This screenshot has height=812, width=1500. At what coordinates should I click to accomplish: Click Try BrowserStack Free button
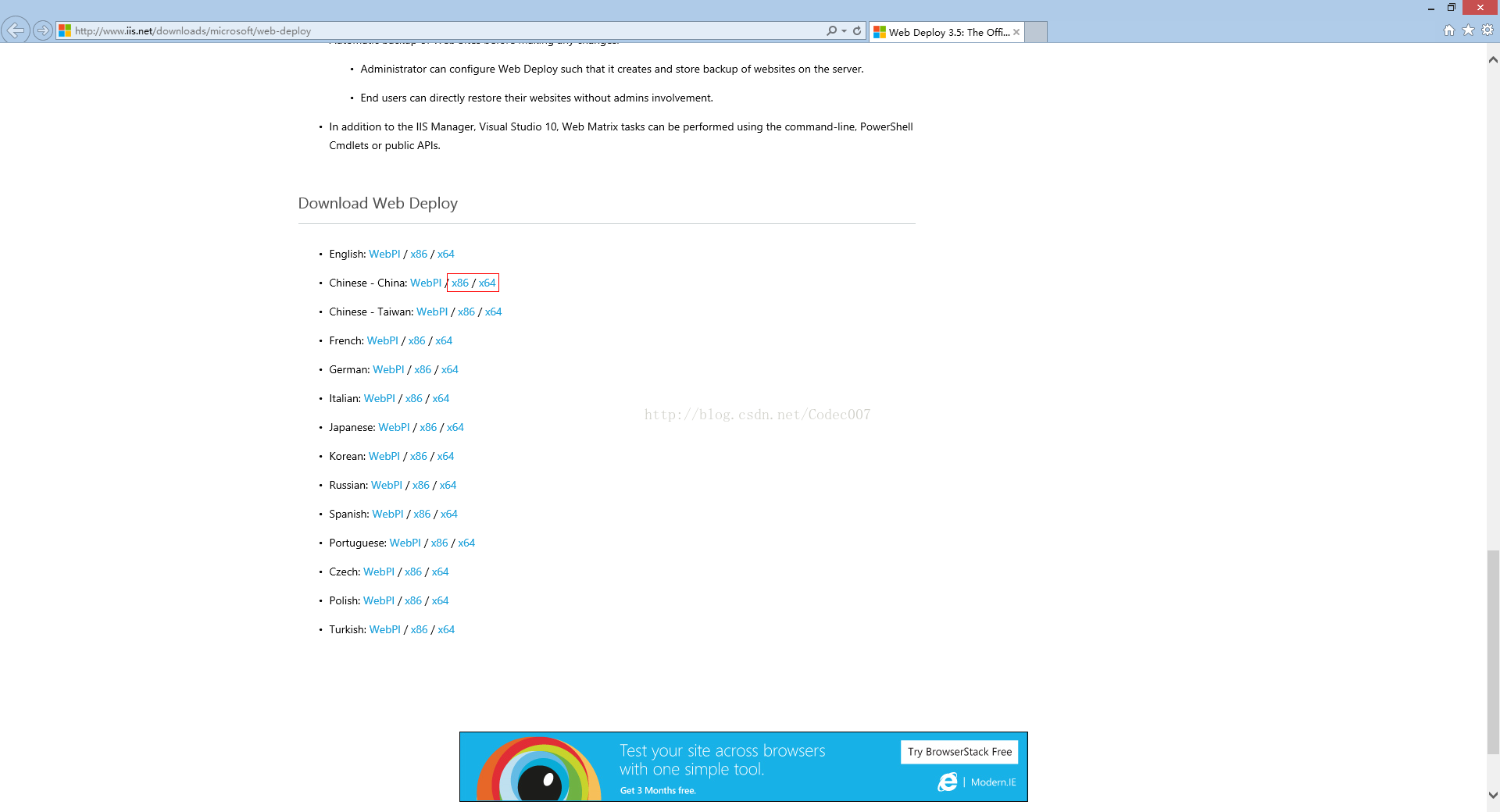point(959,752)
